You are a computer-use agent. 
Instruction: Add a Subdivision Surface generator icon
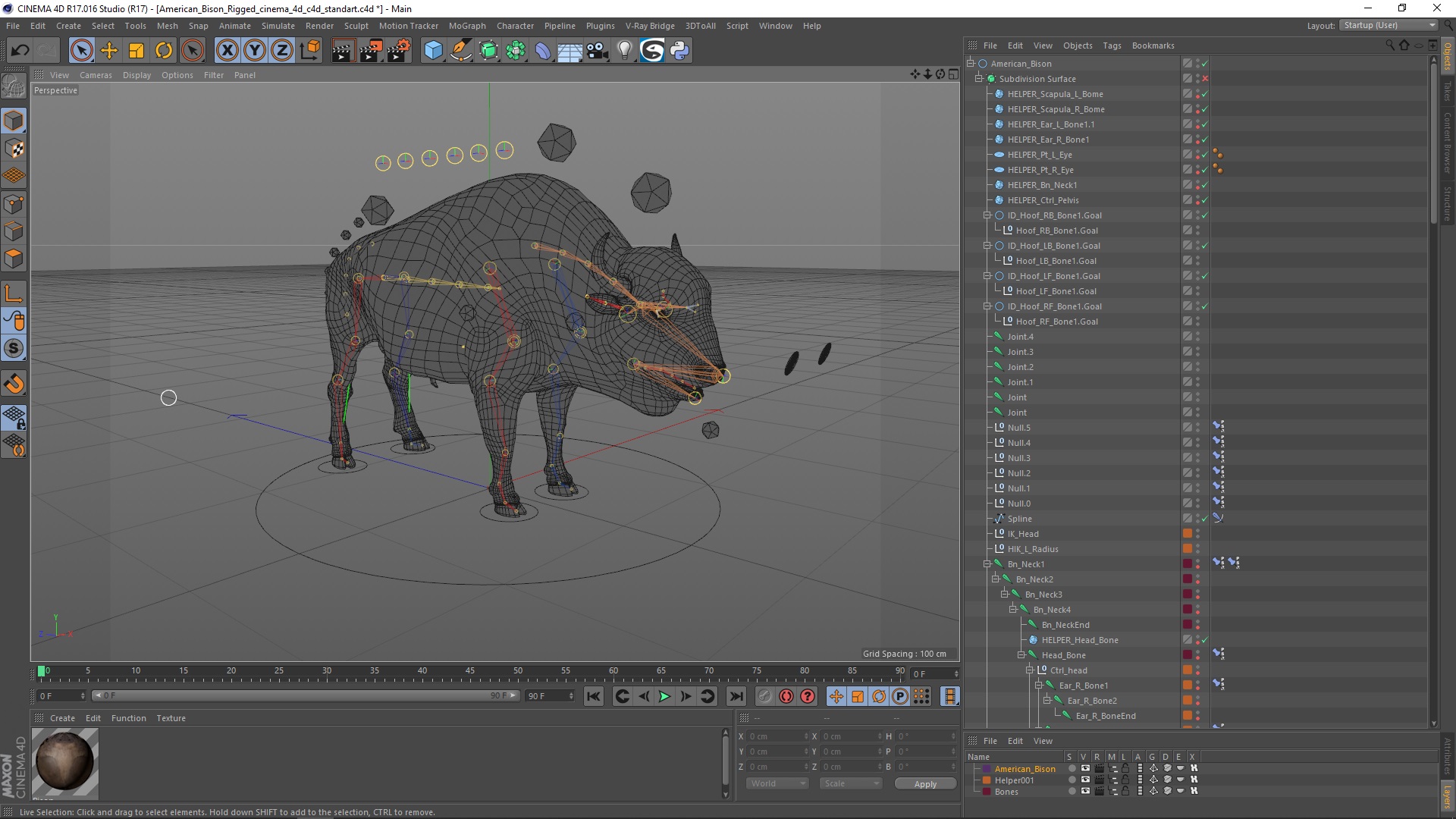point(488,51)
